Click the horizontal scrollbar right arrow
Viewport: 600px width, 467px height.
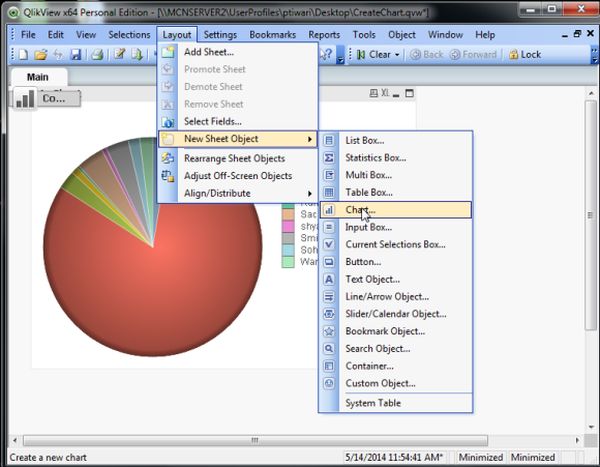[578, 440]
